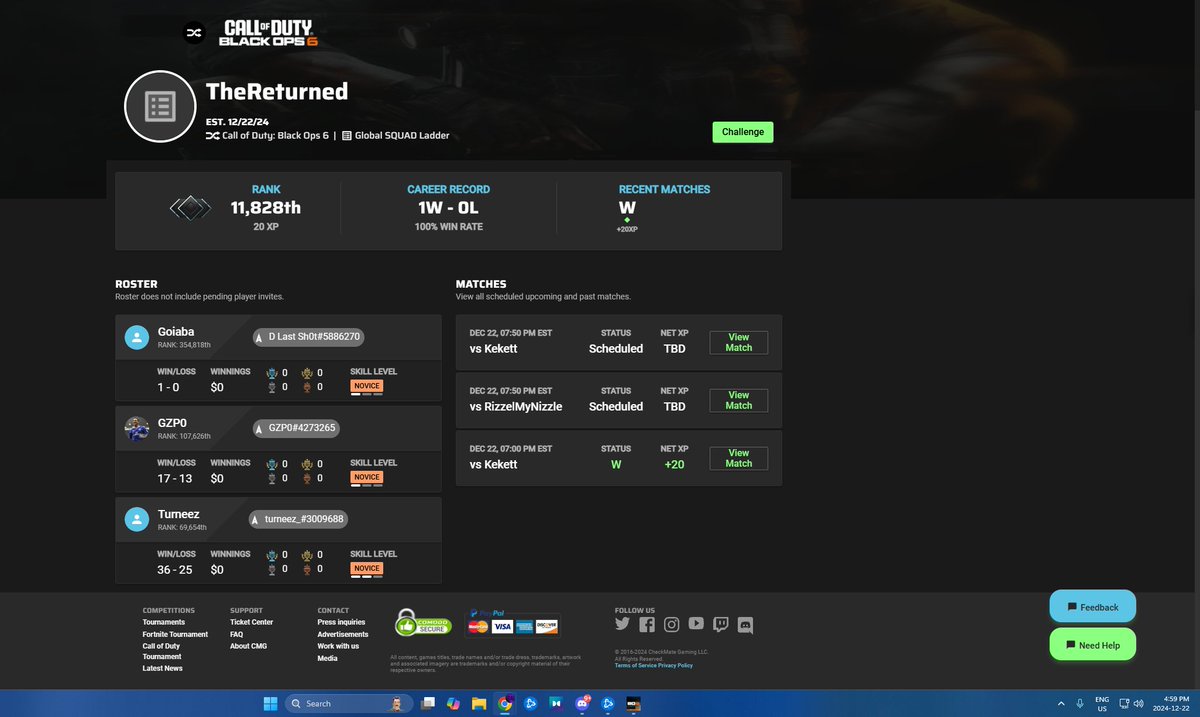The width and height of the screenshot is (1200, 717).
Task: Click the Comodo Secure badge
Action: [x=423, y=622]
